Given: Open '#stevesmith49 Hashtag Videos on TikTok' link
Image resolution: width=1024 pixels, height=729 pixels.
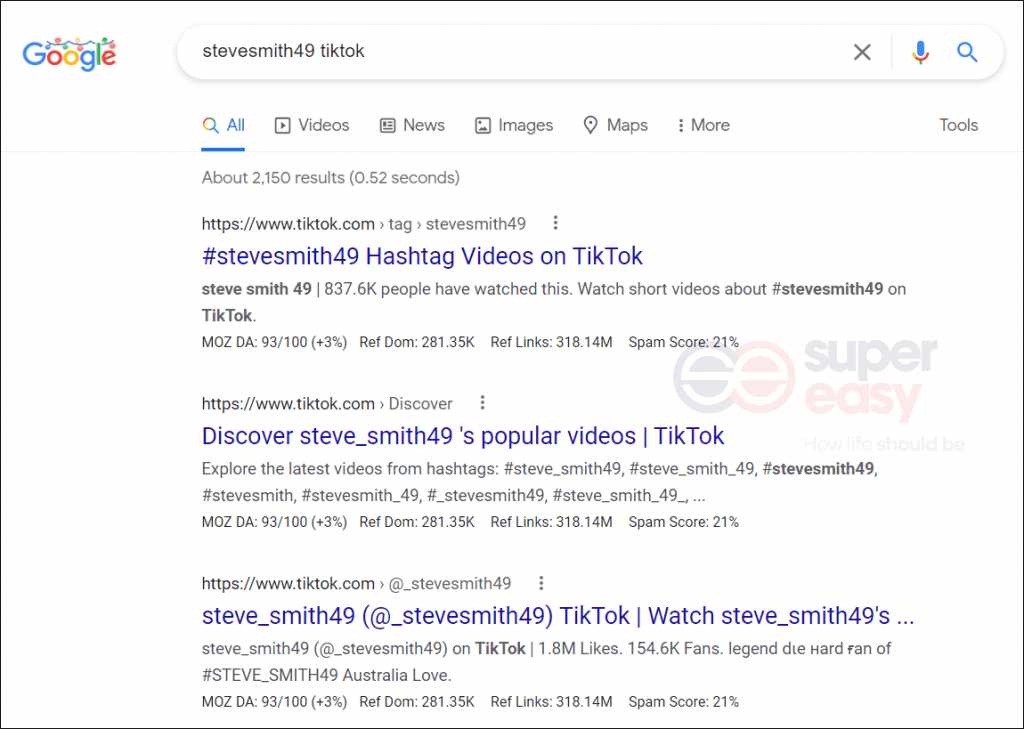Looking at the screenshot, I should pos(422,256).
